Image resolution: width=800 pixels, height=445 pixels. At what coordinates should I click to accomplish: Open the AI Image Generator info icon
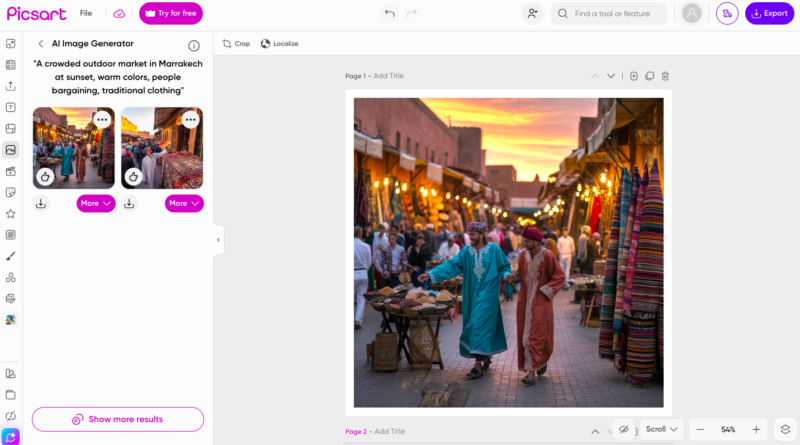pos(194,45)
